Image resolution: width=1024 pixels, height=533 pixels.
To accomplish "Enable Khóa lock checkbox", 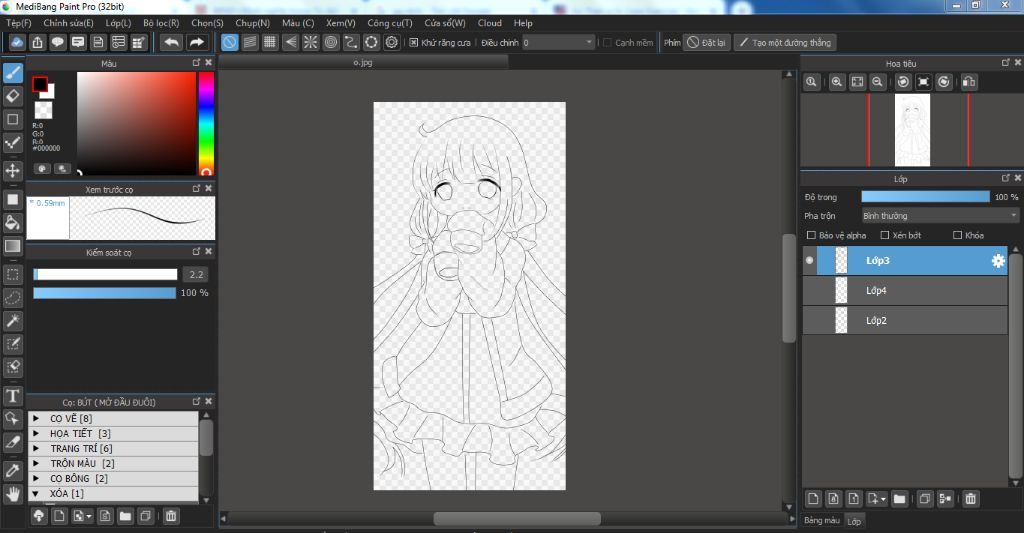I will pyautogui.click(x=957, y=235).
